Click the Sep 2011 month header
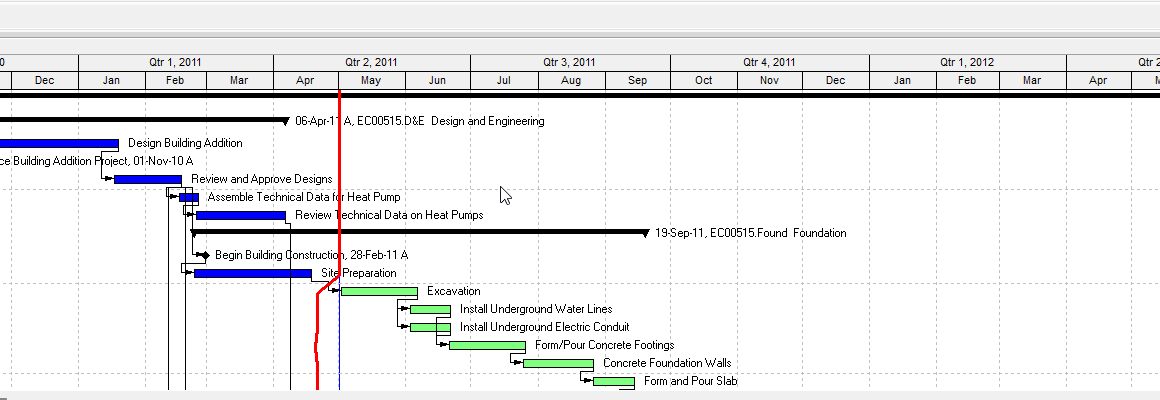Viewport: 1160px width, 400px height. (x=637, y=81)
